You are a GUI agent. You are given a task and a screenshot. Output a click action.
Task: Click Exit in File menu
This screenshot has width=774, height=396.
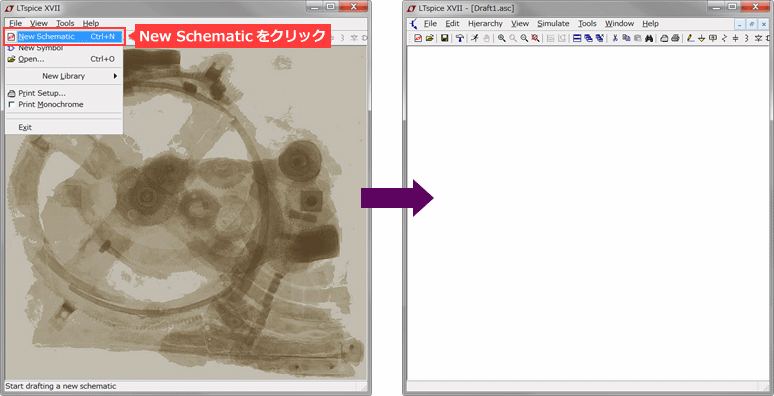coord(25,127)
